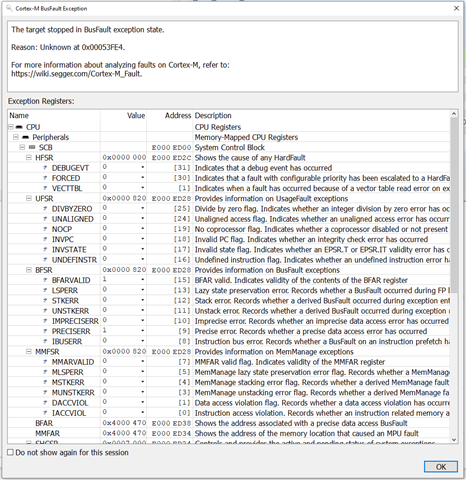Click the DIVBYZERO bitfield icon
Viewport: 466px width, 480px height.
45,209
